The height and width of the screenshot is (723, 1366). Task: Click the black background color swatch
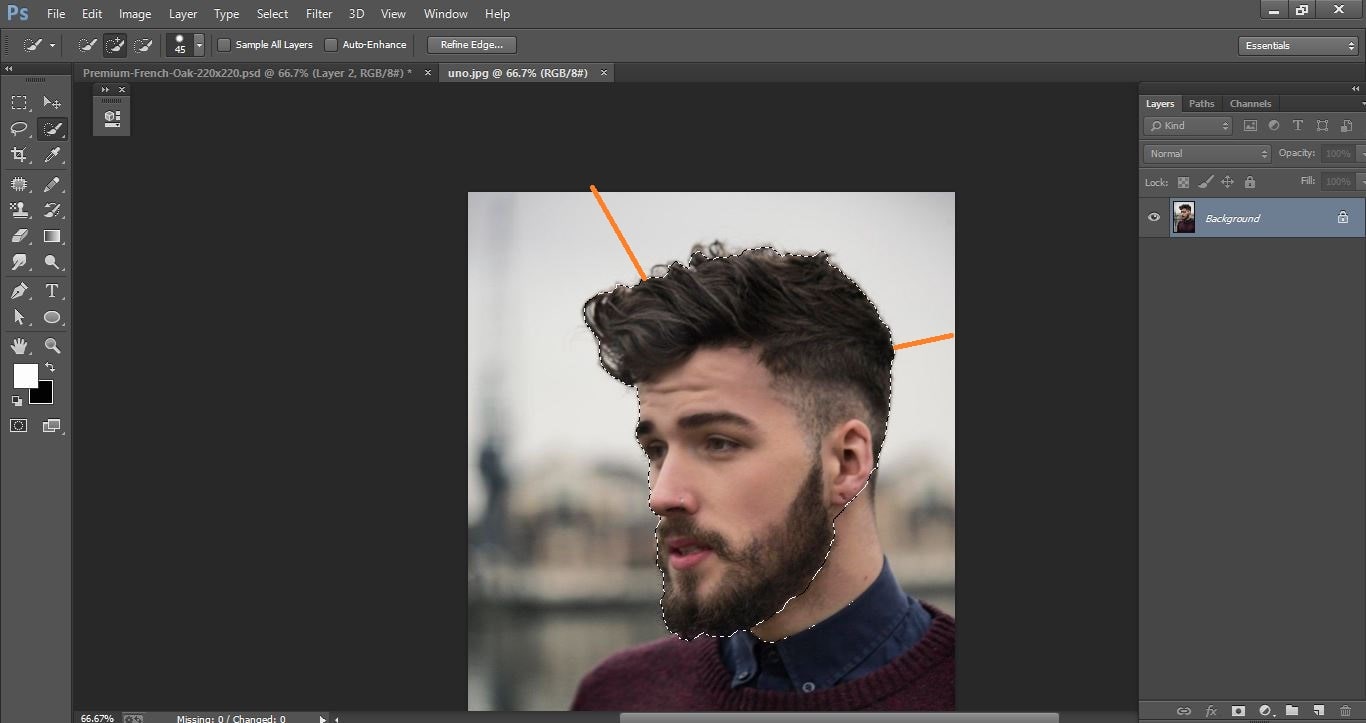tap(40, 393)
